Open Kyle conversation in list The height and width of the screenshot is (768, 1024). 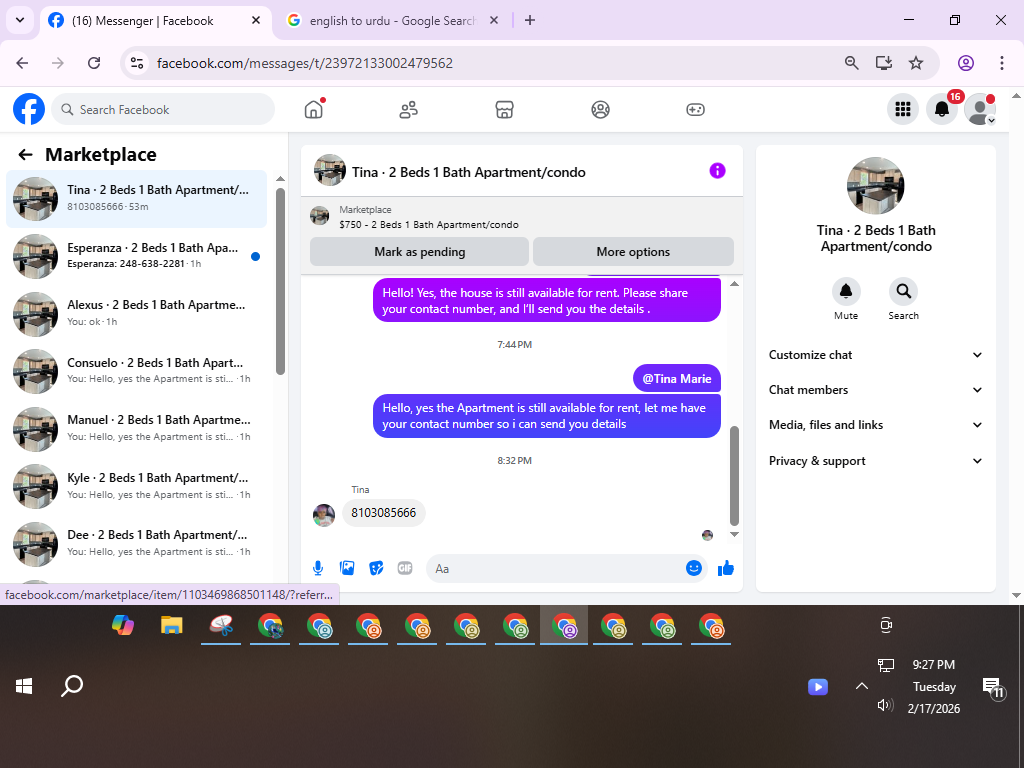point(136,486)
